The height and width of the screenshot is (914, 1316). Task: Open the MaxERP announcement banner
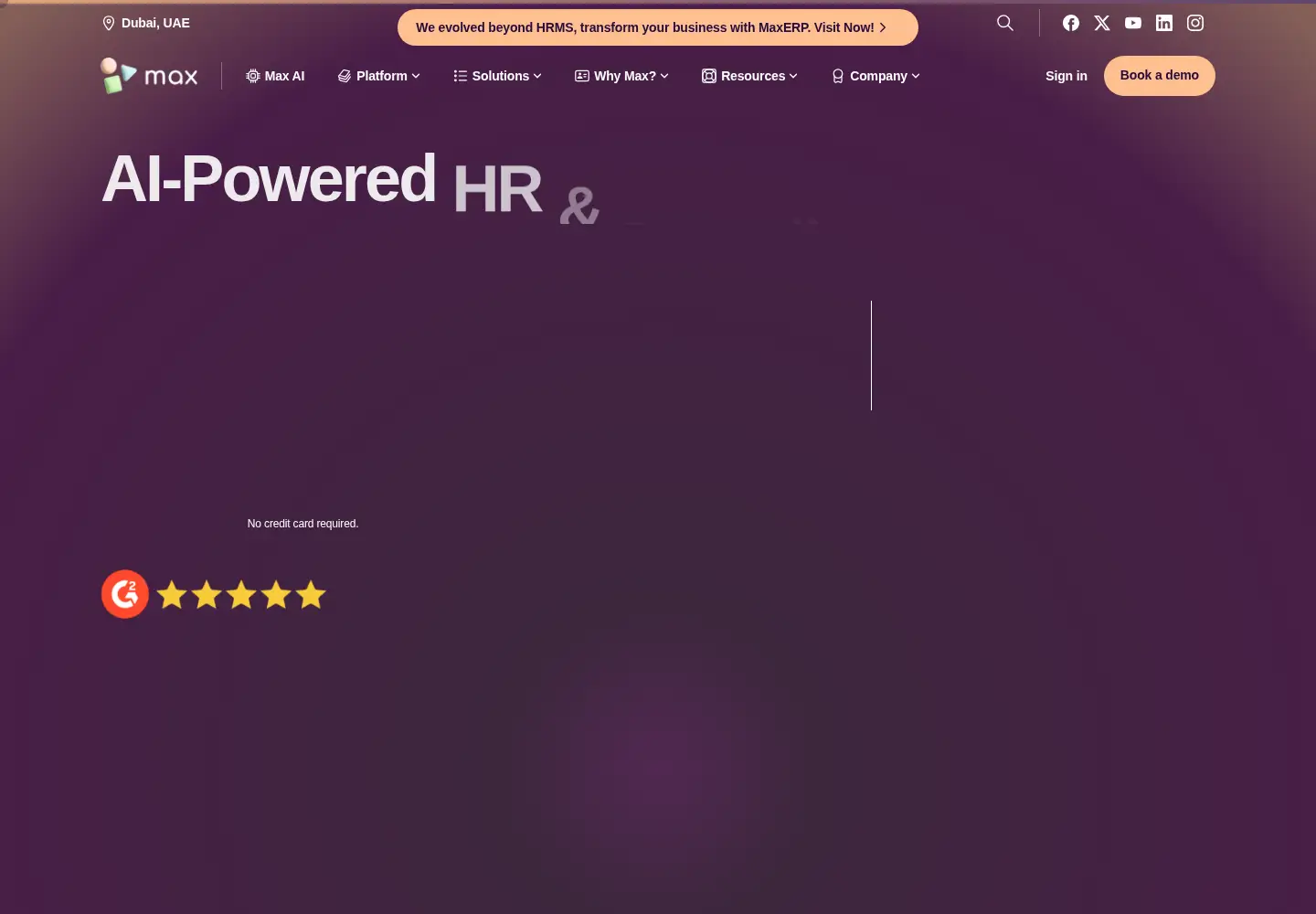pyautogui.click(x=658, y=27)
